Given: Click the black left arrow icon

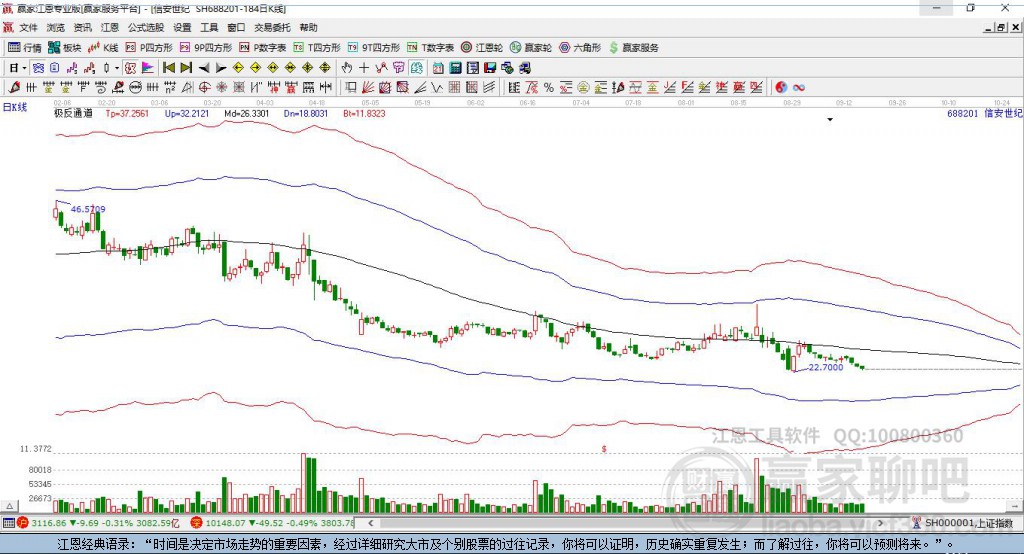Looking at the screenshot, I should 204,68.
